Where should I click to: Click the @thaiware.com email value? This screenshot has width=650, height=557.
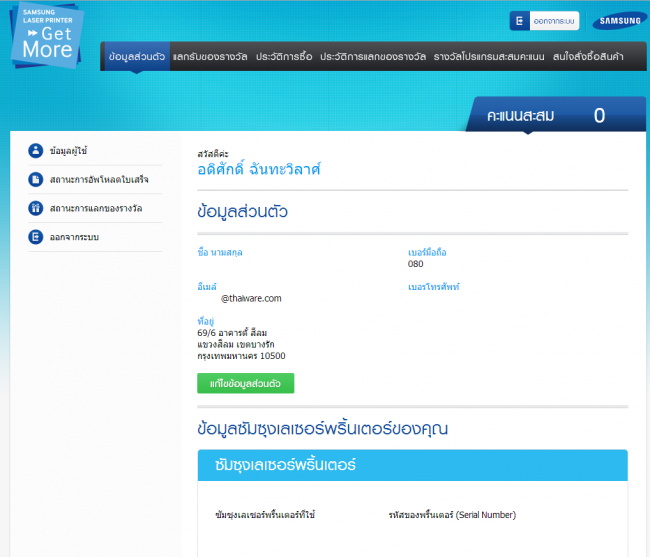(251, 298)
